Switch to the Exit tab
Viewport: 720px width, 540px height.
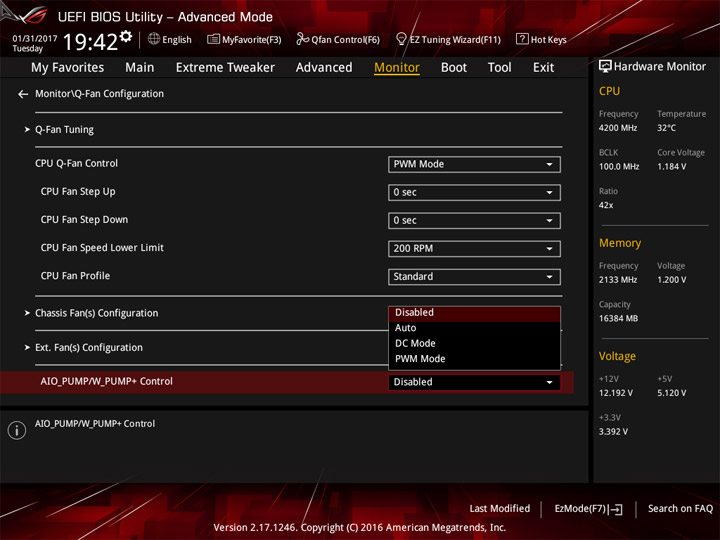pos(543,68)
